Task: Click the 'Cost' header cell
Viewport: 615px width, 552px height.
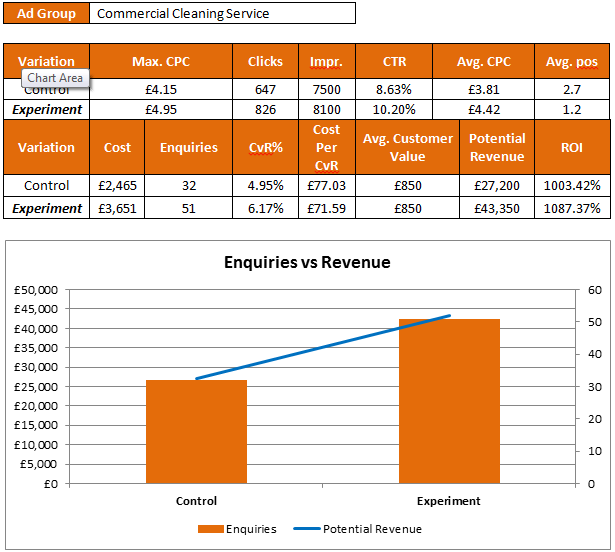Action: 117,148
